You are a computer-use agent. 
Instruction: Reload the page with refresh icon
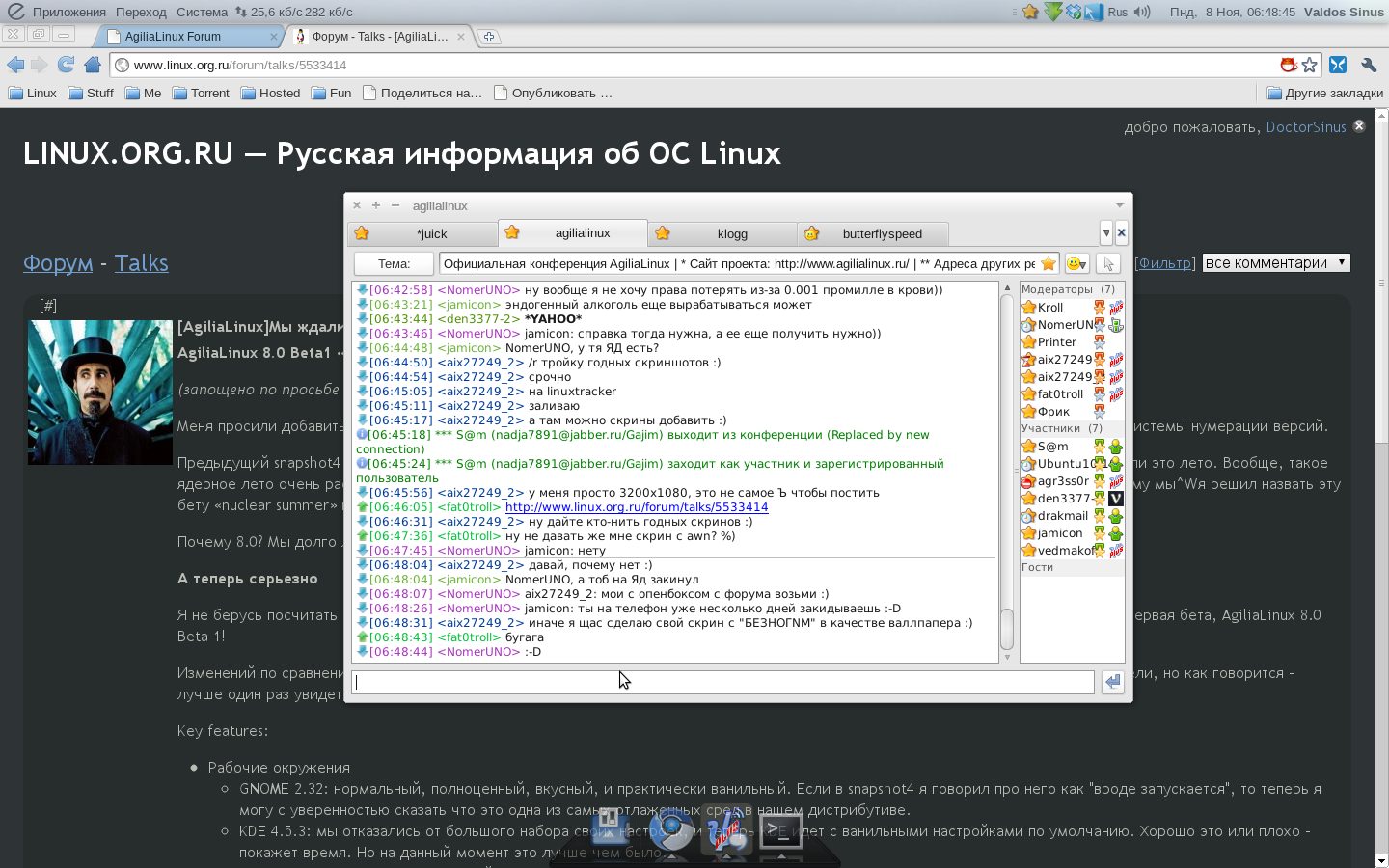tap(66, 65)
